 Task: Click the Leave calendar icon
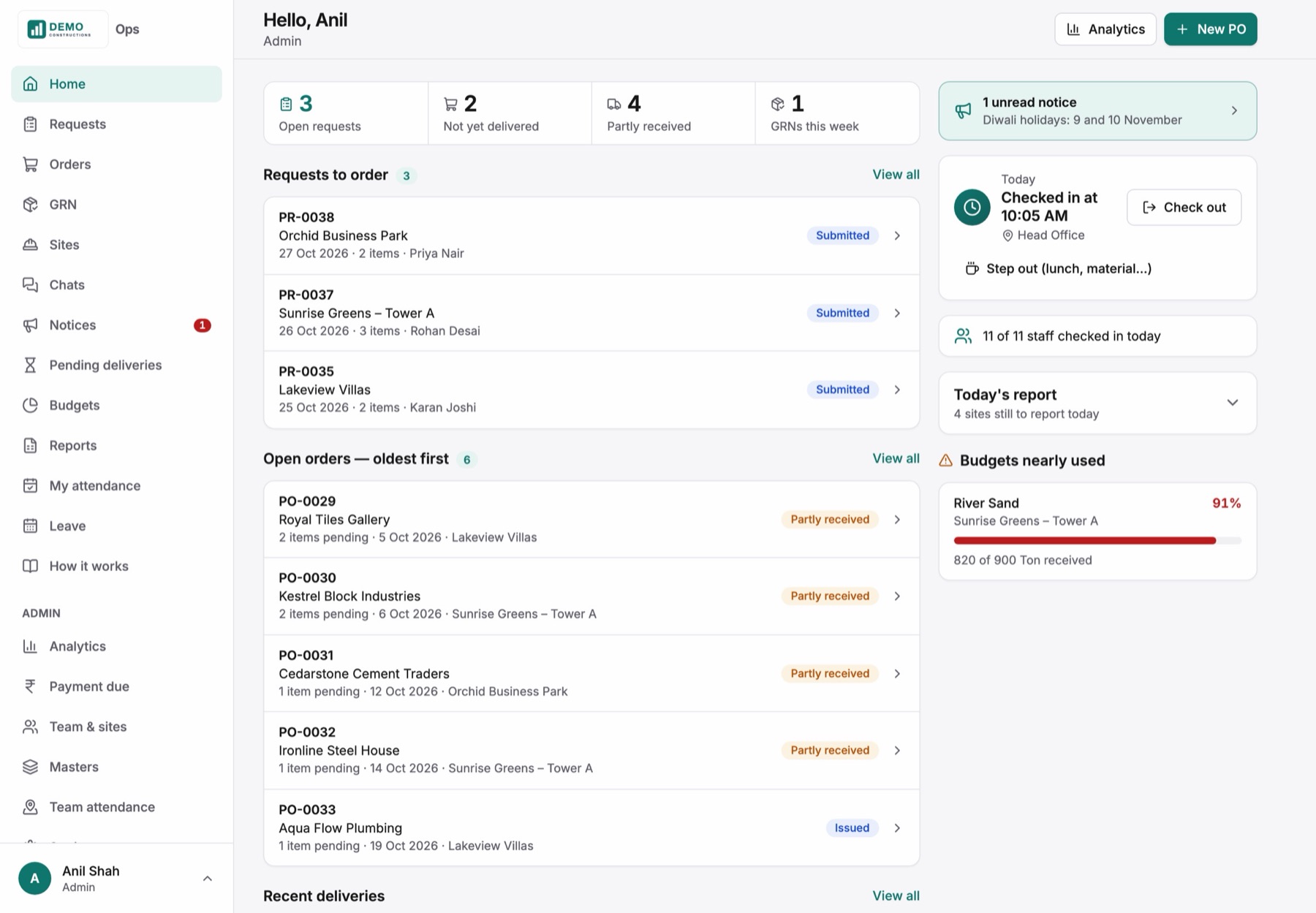[30, 526]
